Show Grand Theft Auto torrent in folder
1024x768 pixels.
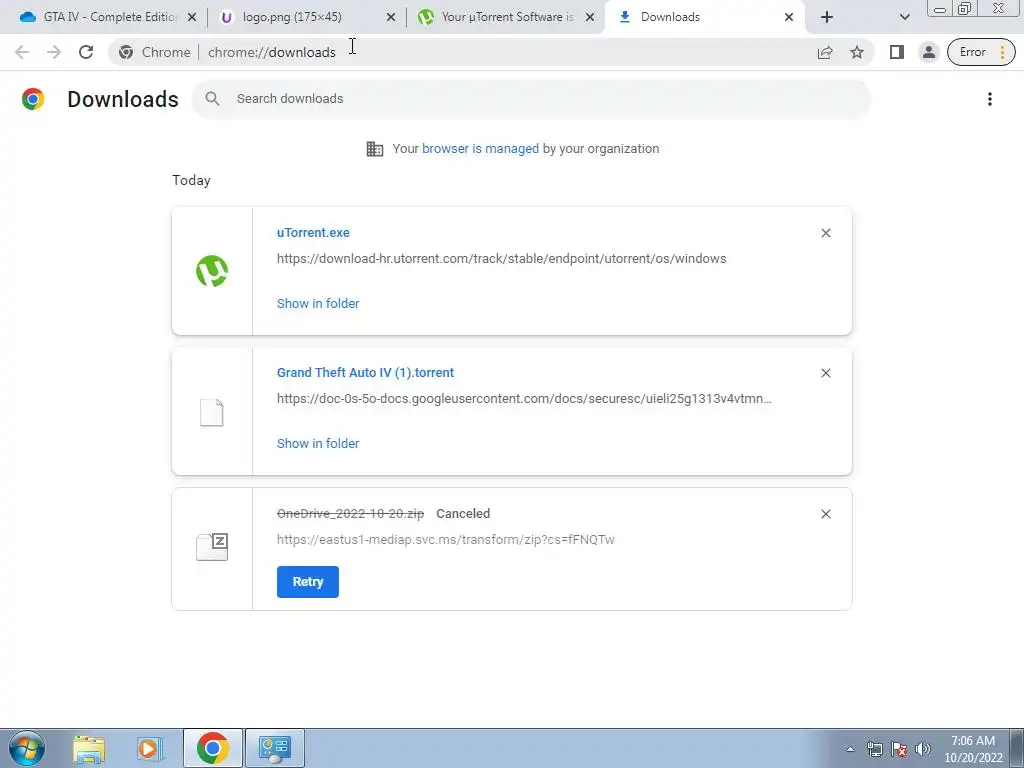[318, 443]
